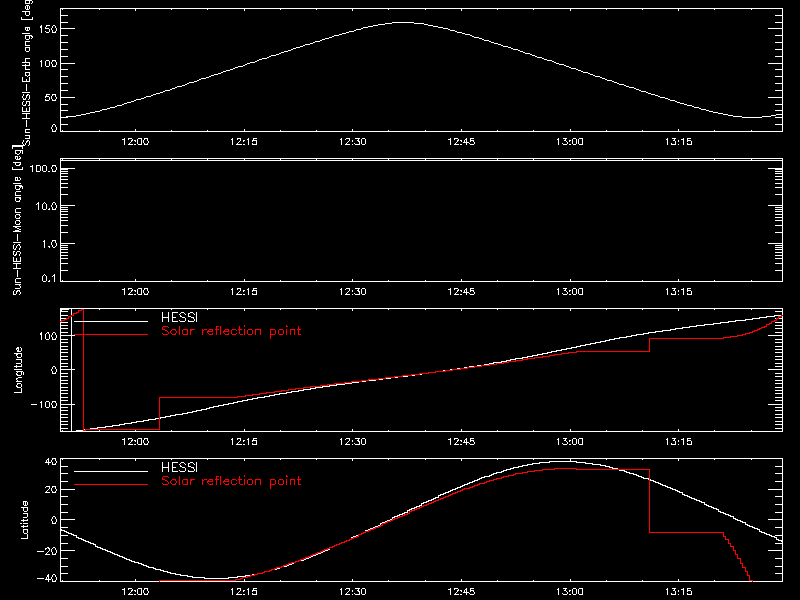The width and height of the screenshot is (800, 600).
Task: Click Solar reflection point legend in Longitude plot
Action: click(231, 331)
